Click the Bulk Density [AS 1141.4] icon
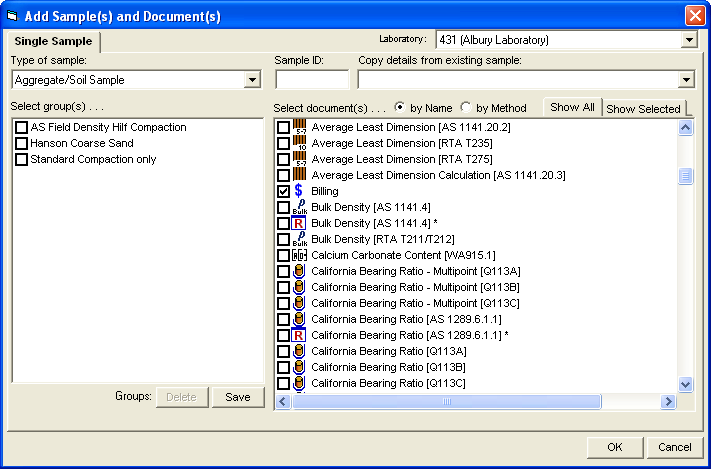Screen dimensions: 711x469 click(x=299, y=207)
